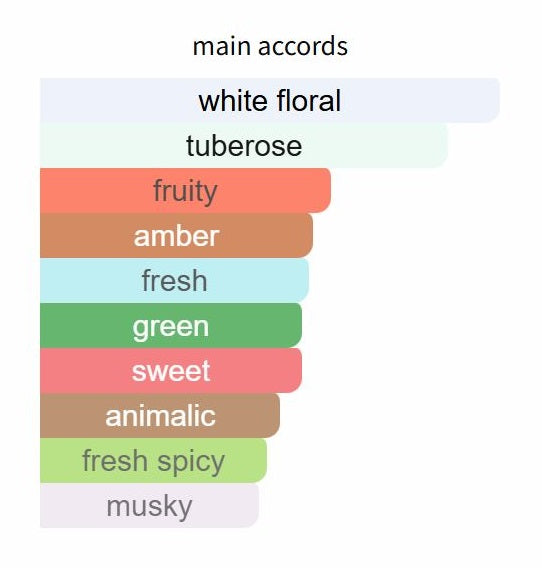This screenshot has width=542, height=568.
Task: Click the 'sweet' text label
Action: 171,371
